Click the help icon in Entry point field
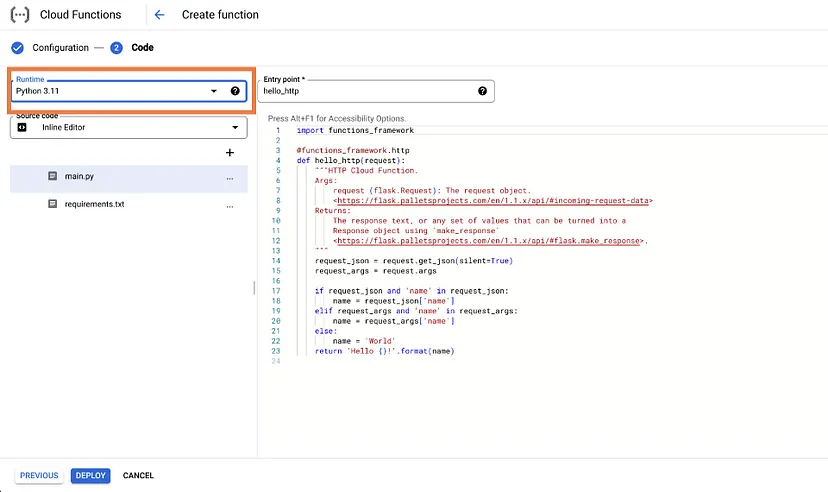This screenshot has height=492, width=828. pyautogui.click(x=482, y=91)
